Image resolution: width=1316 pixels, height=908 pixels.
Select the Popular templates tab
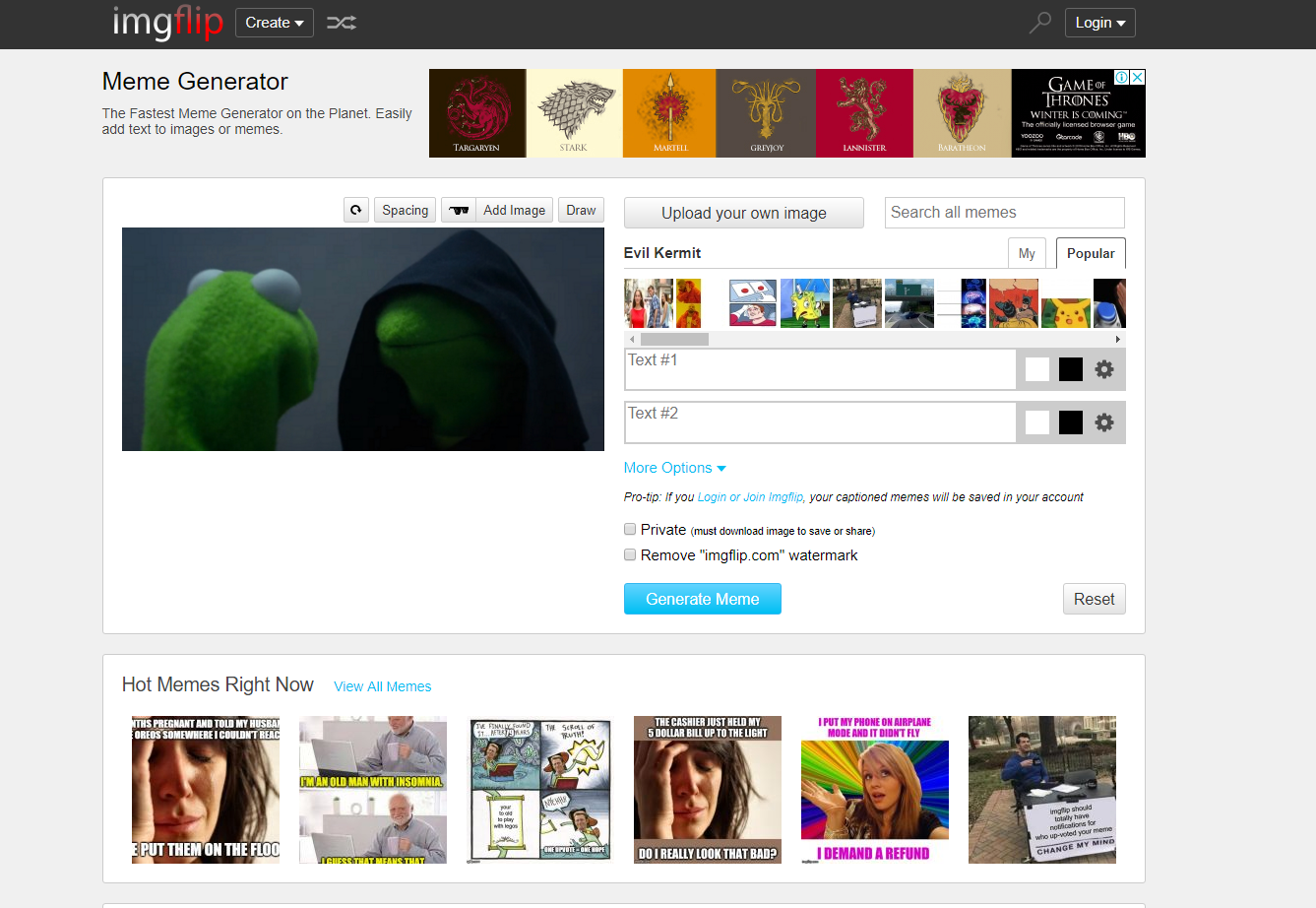pos(1090,253)
